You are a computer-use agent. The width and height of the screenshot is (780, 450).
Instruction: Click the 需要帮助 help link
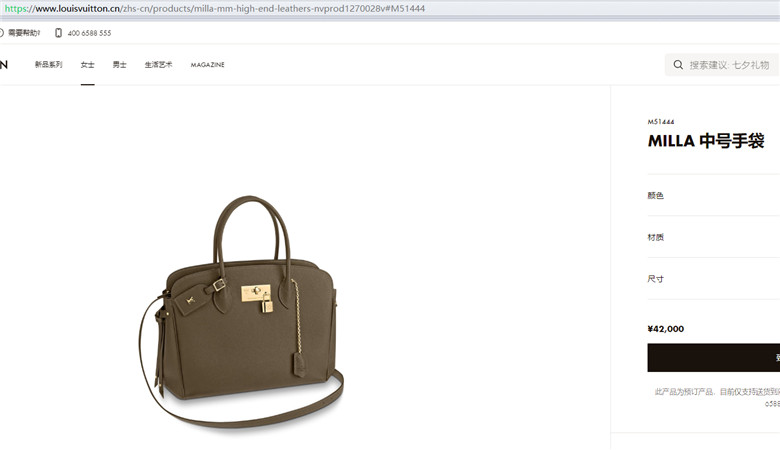(23, 33)
